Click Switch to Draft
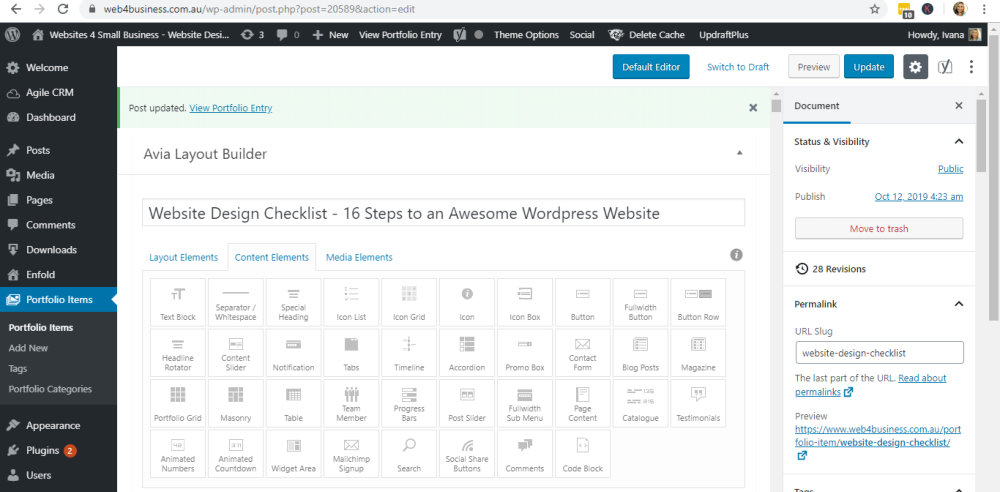 pos(738,66)
